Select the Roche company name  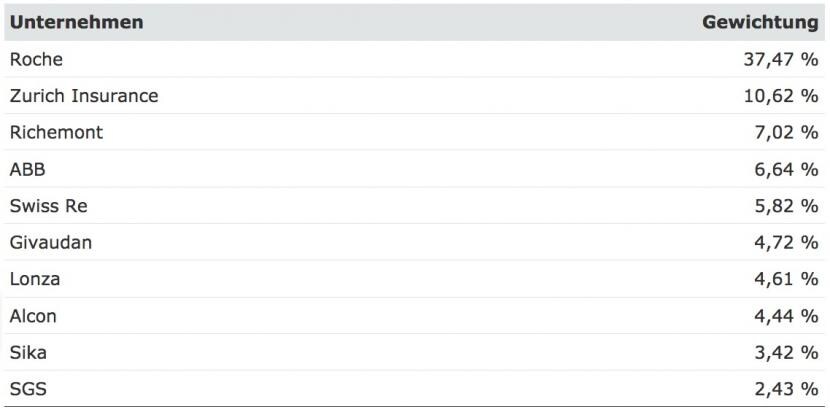[36, 59]
